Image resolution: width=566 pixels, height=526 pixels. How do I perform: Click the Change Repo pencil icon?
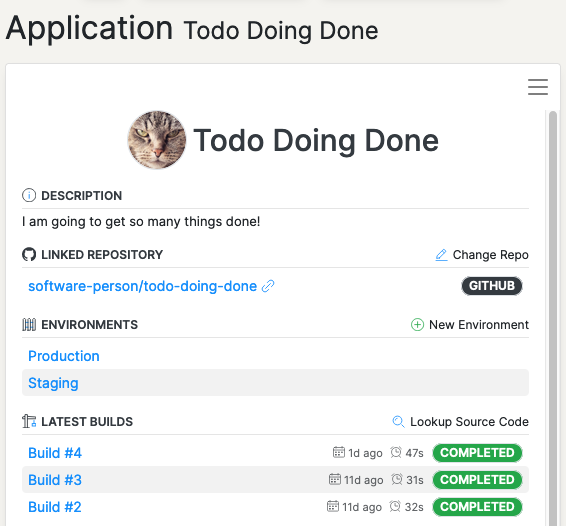pyautogui.click(x=441, y=255)
